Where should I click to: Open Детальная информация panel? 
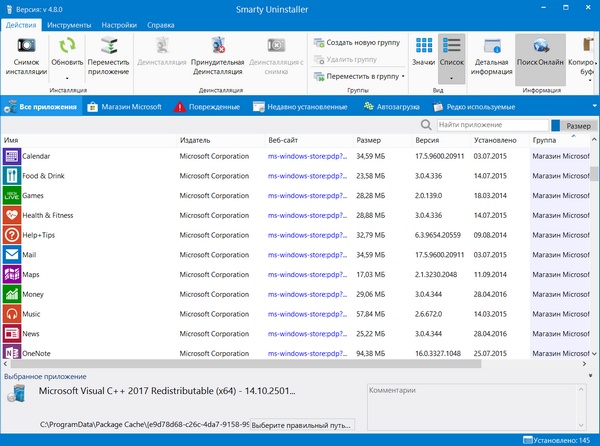489,46
